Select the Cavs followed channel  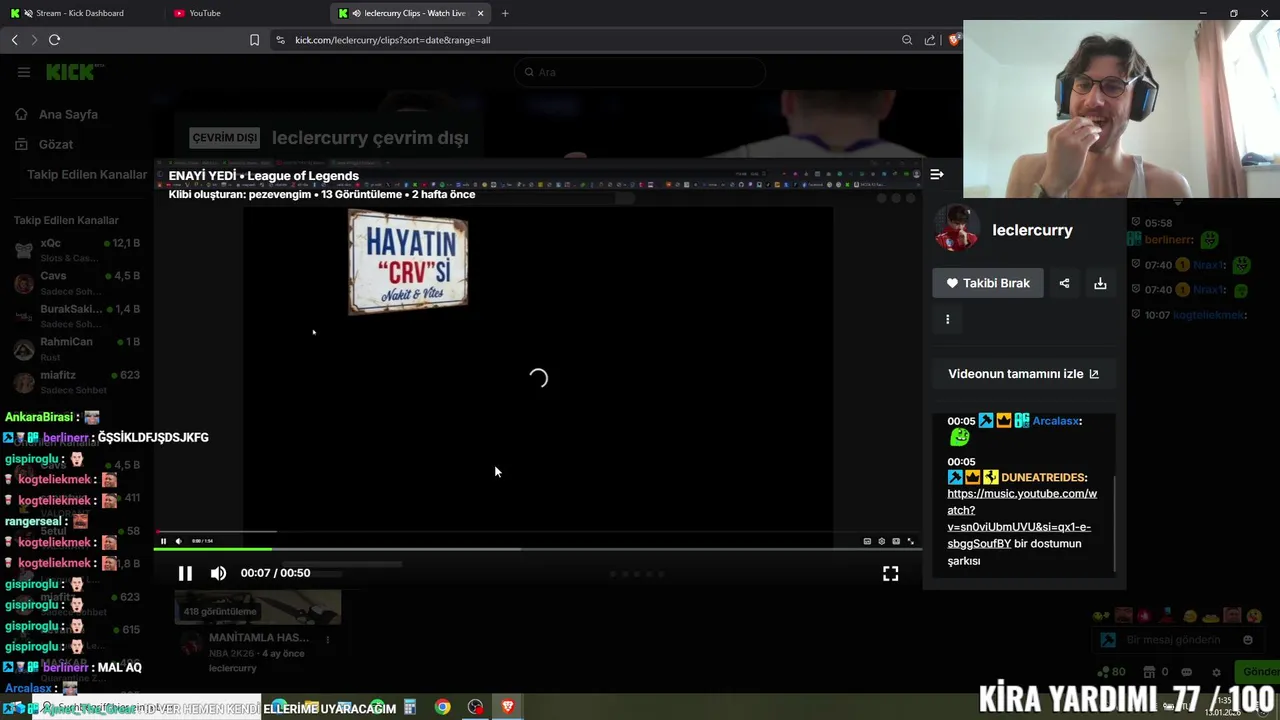[78, 282]
